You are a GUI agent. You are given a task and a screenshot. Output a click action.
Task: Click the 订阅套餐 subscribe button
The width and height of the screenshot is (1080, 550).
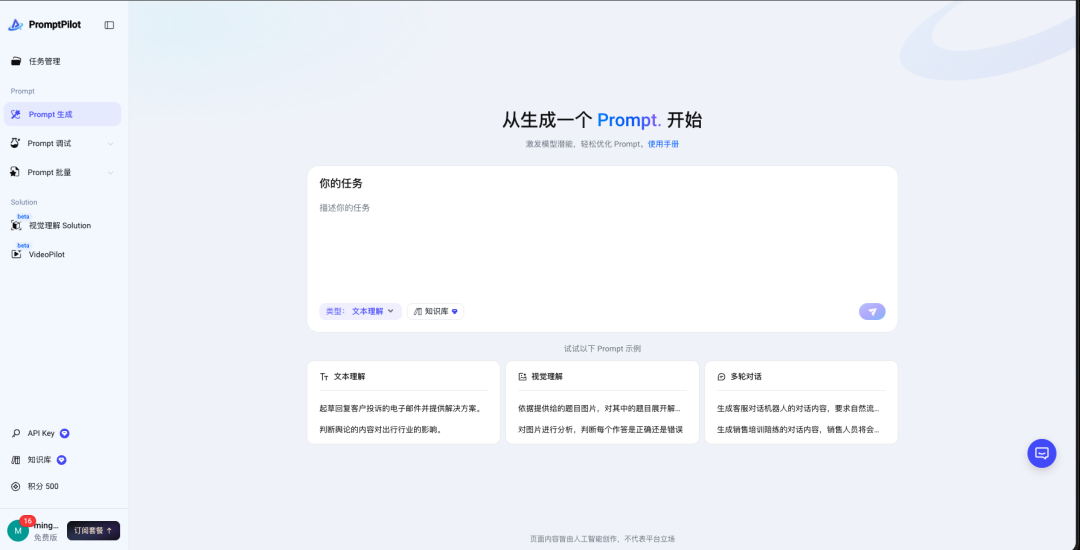pos(93,531)
